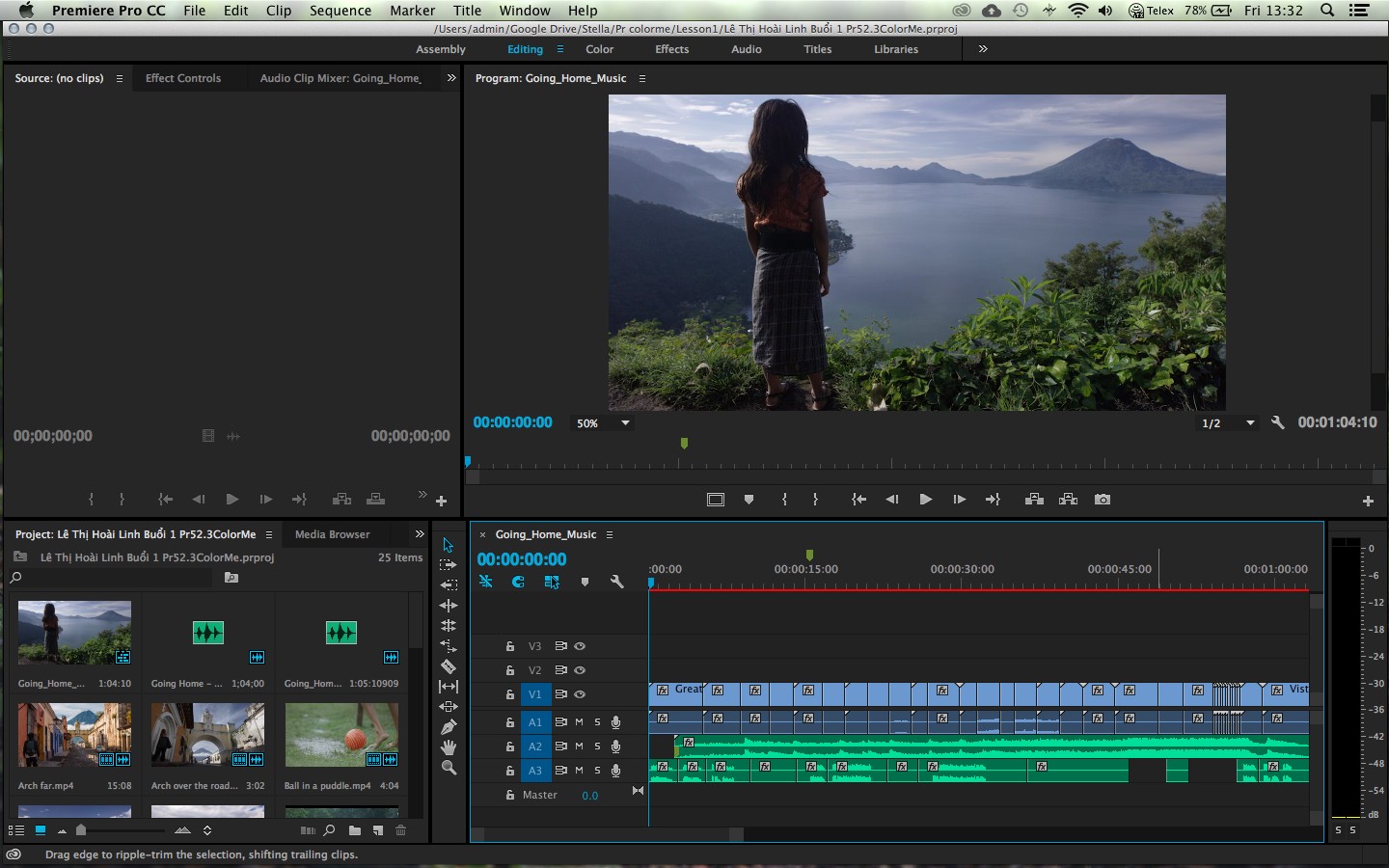
Task: Select the Rate Stretch tool
Action: 448,646
